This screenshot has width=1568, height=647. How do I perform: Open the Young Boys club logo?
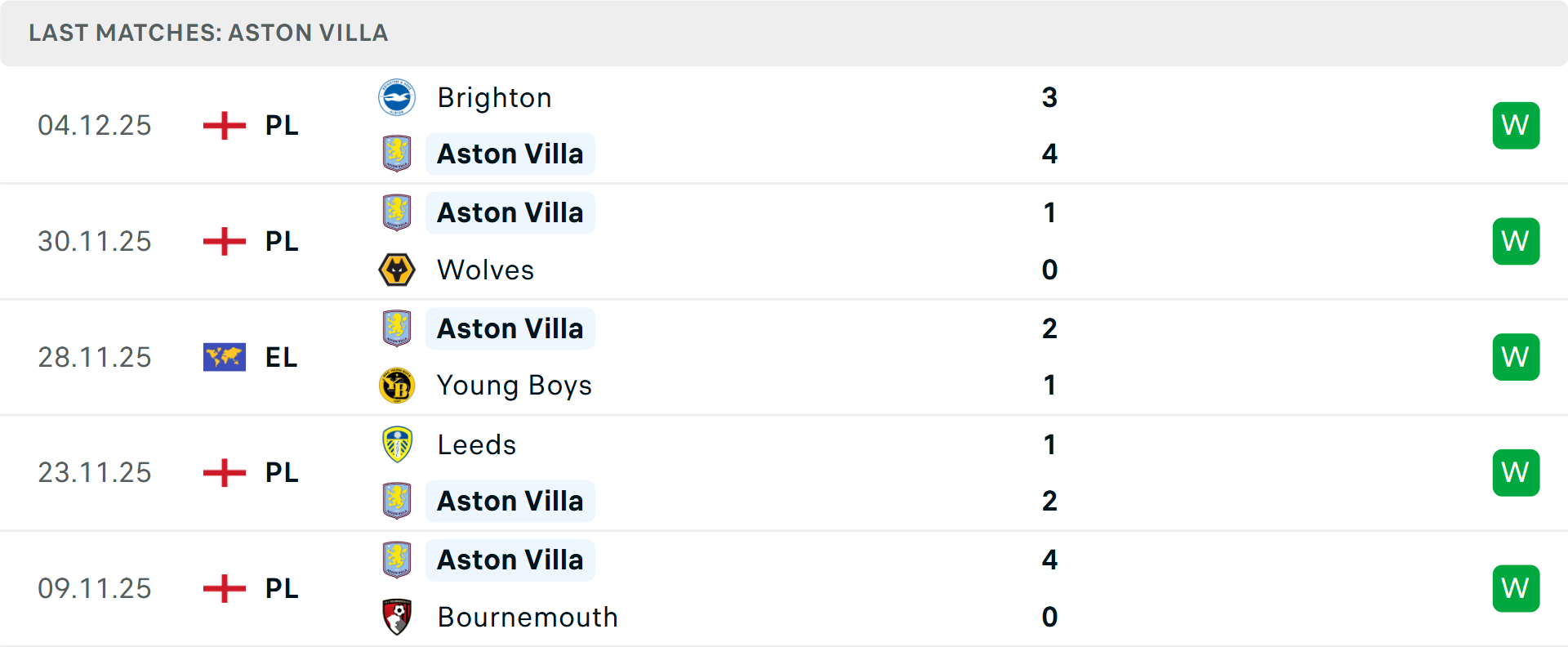point(398,385)
